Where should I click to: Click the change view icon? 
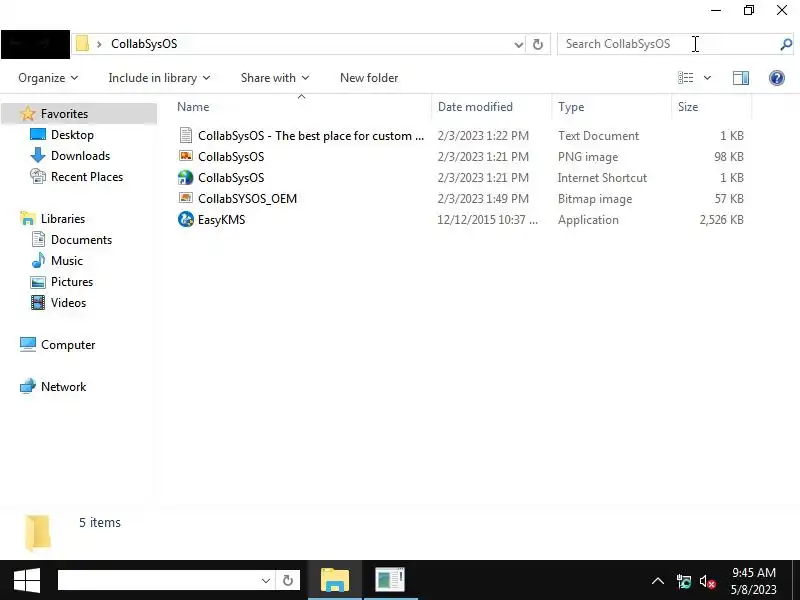click(x=685, y=78)
